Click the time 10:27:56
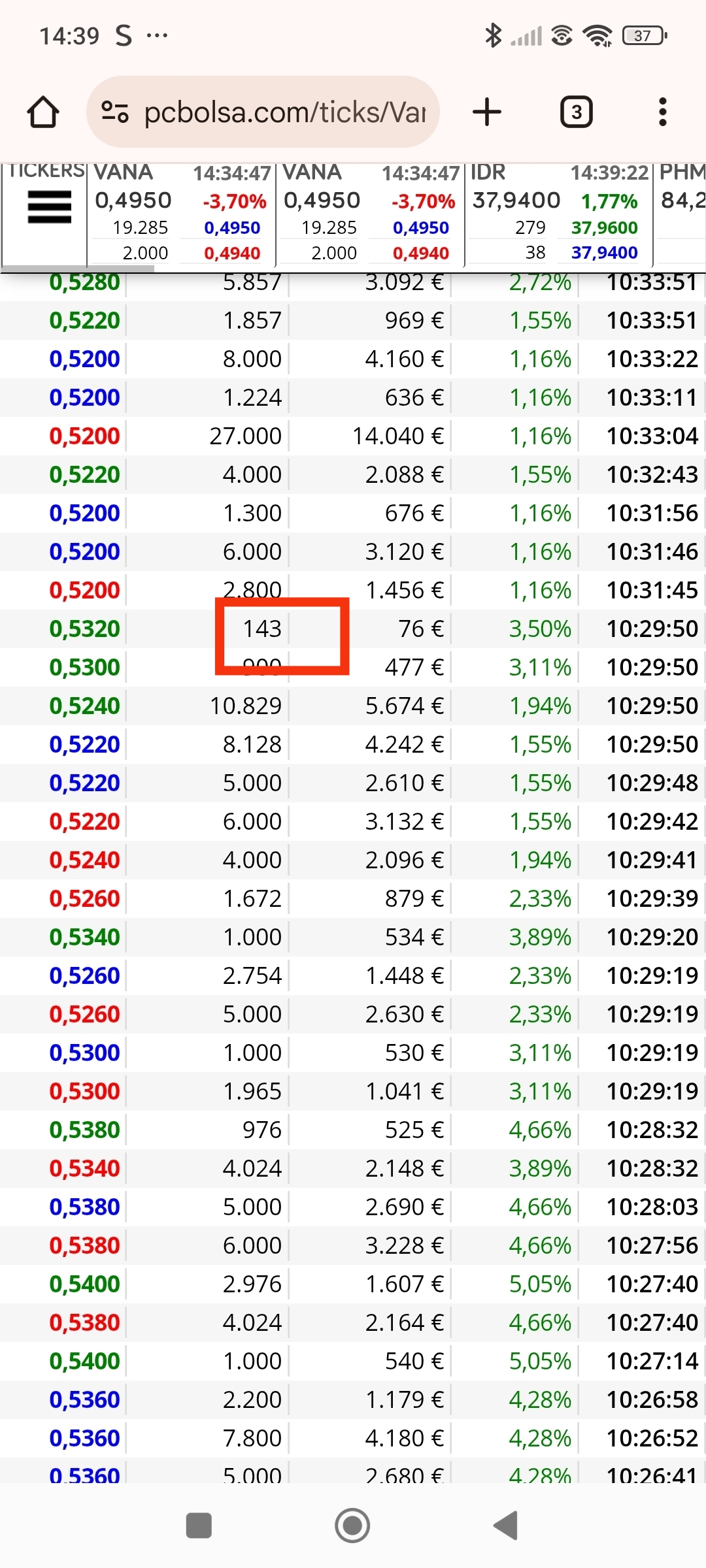Image resolution: width=706 pixels, height=1568 pixels. click(652, 1245)
